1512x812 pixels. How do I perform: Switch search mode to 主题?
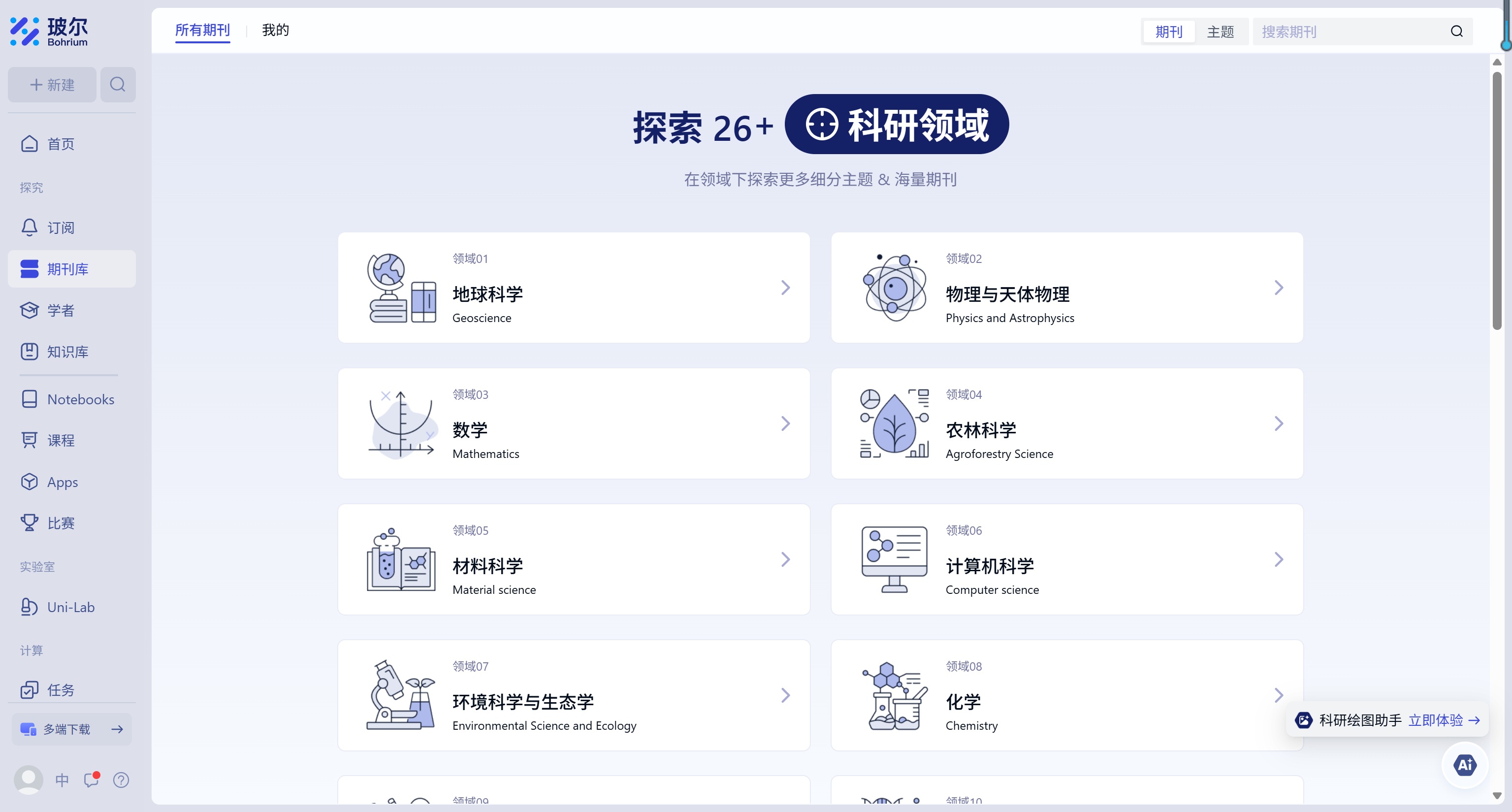1220,32
